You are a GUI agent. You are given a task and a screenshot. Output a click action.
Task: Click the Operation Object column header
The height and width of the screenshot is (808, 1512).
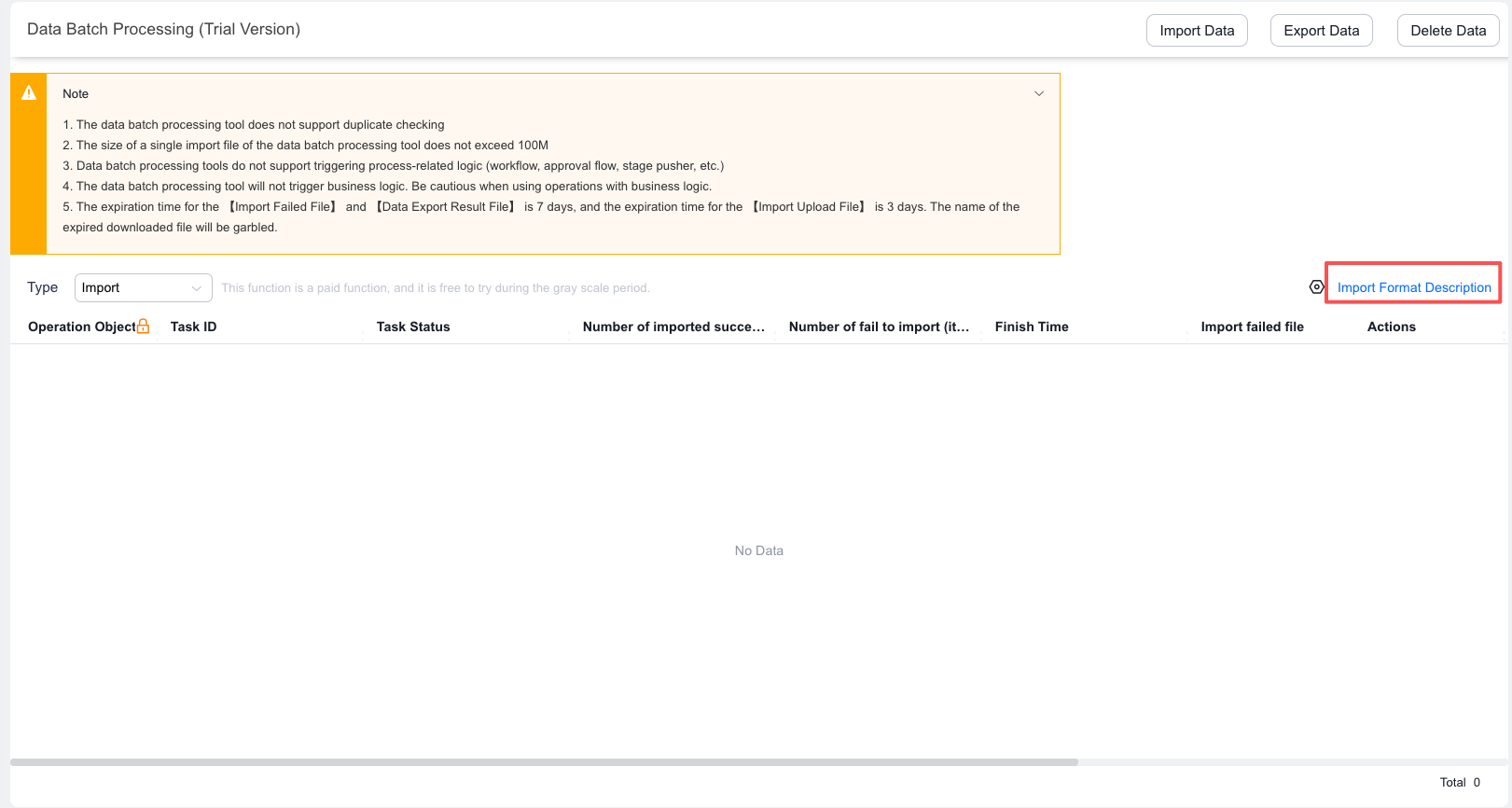82,327
